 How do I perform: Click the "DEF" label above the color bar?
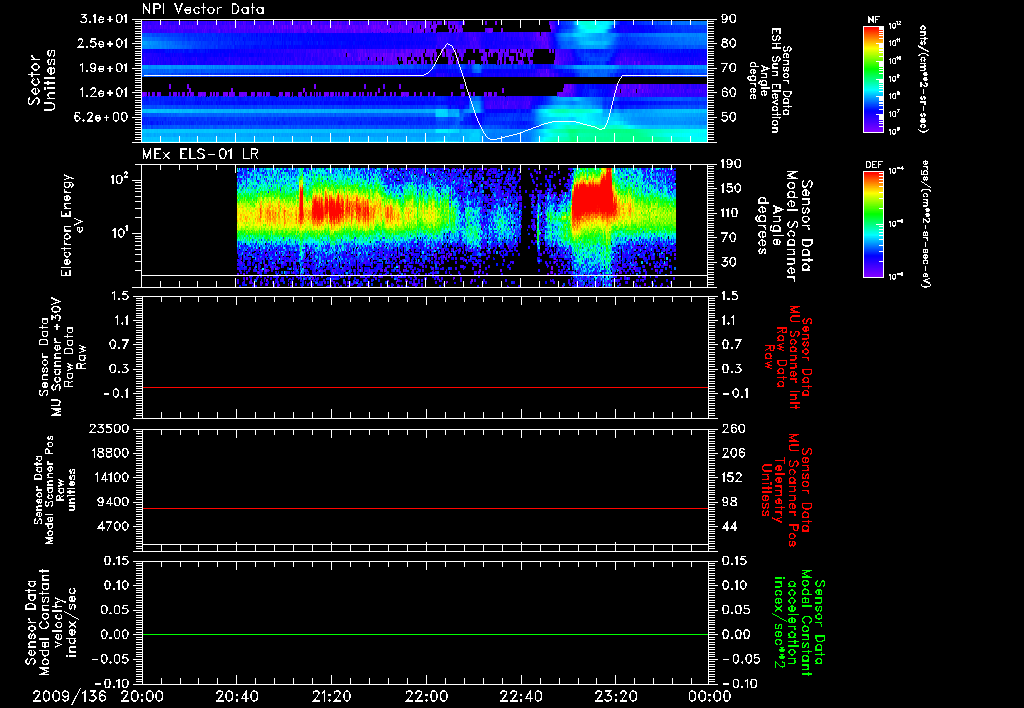coord(874,165)
